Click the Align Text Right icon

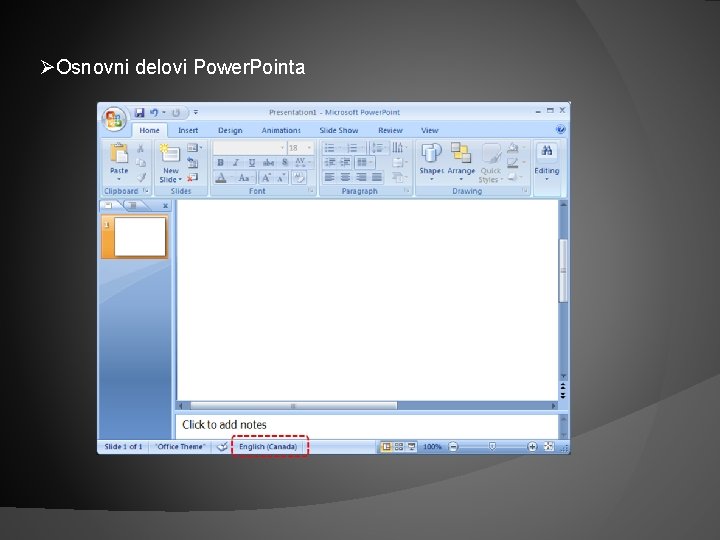361,177
